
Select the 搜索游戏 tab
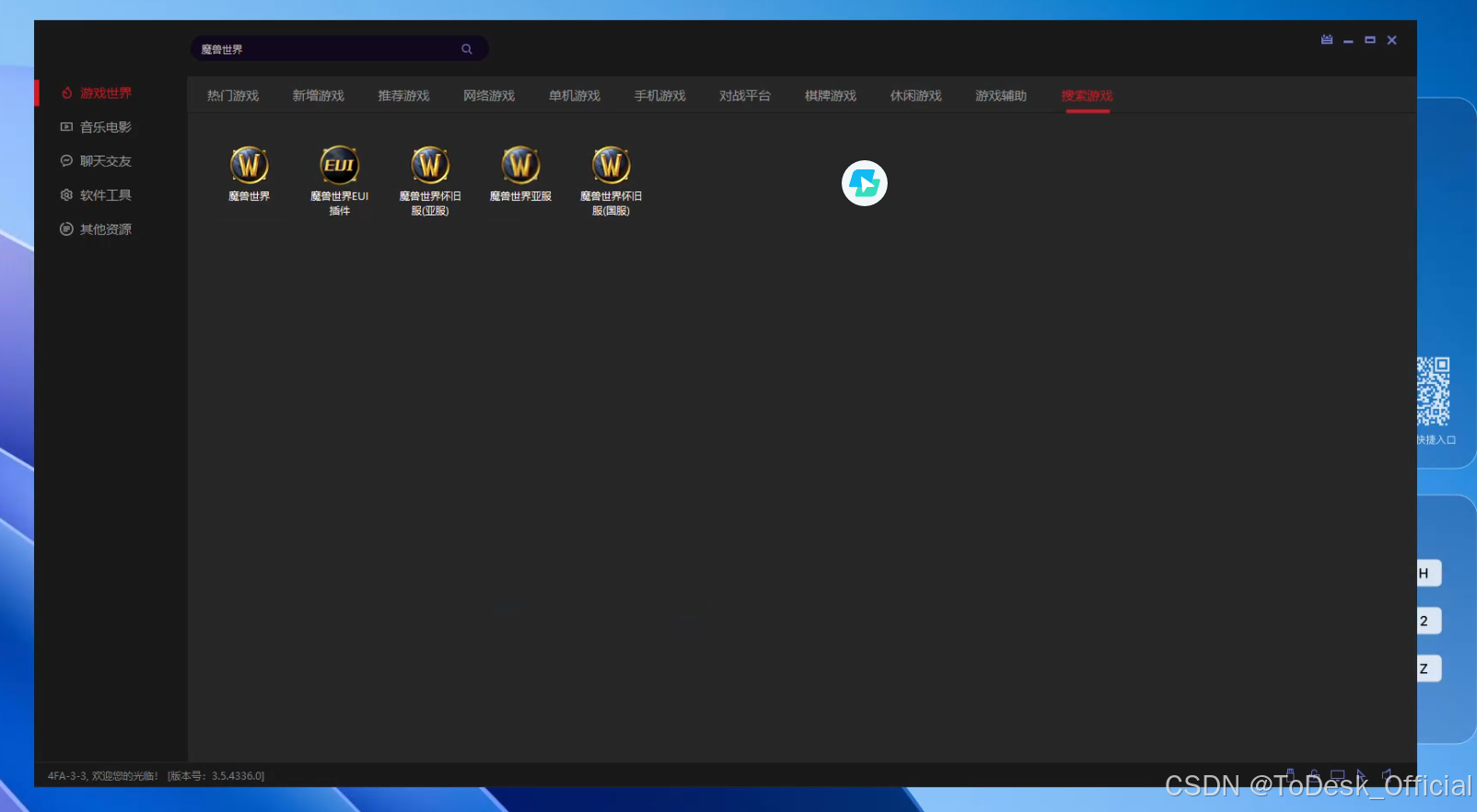[1087, 96]
